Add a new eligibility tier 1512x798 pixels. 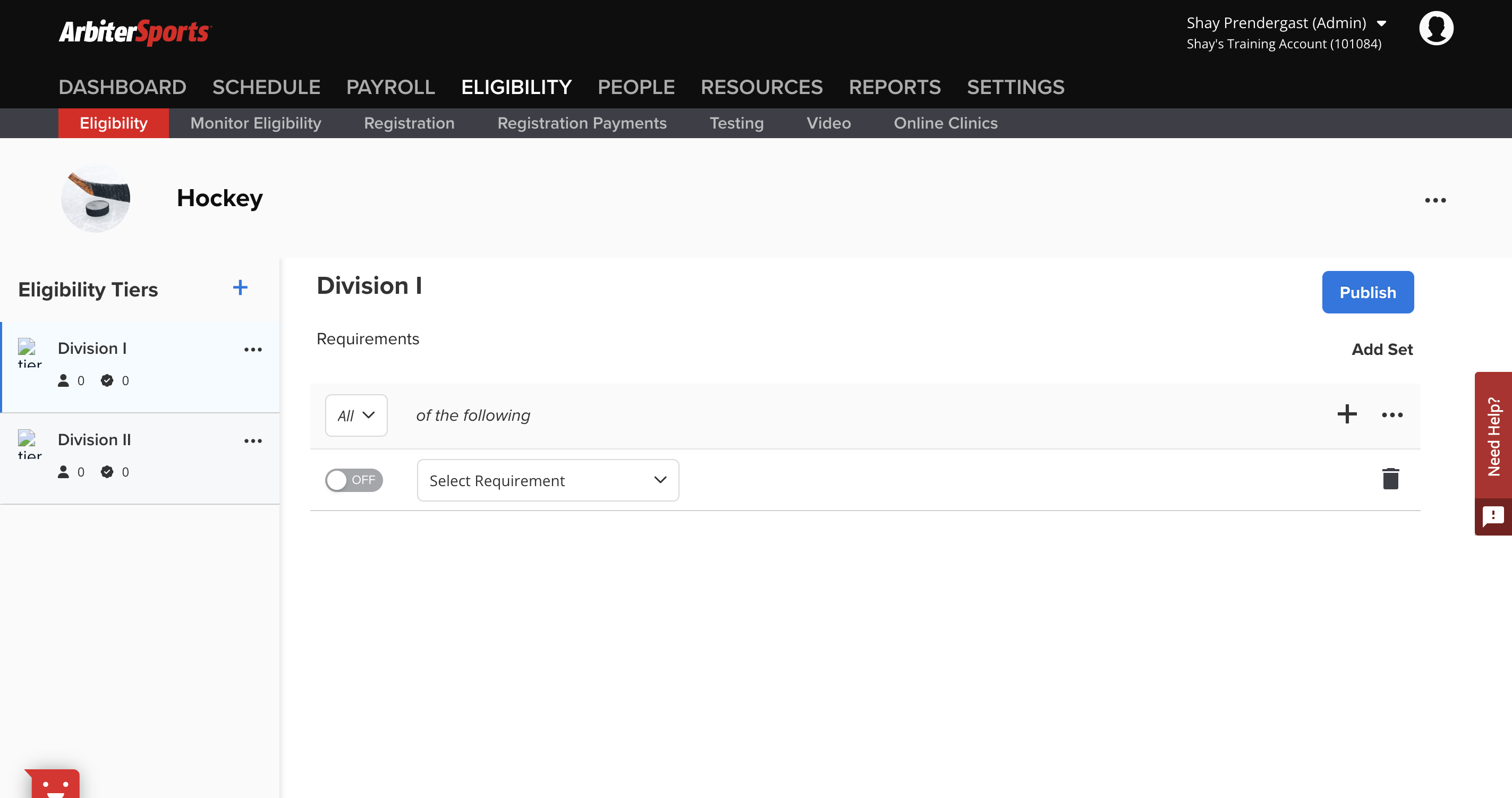(240, 287)
